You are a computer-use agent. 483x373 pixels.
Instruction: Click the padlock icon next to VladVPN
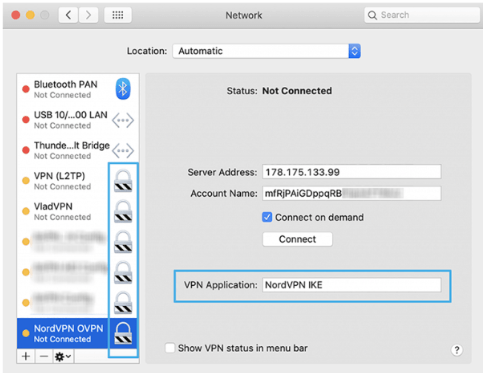click(123, 211)
